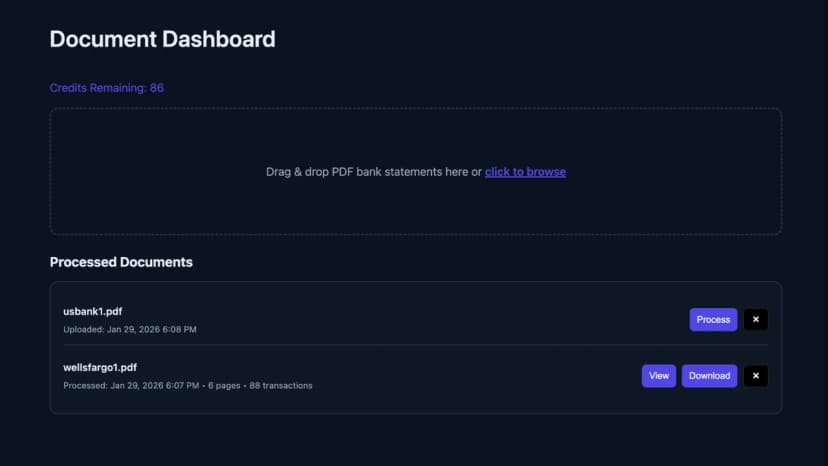
Task: Click the 6 pages detail
Action: coord(224,386)
